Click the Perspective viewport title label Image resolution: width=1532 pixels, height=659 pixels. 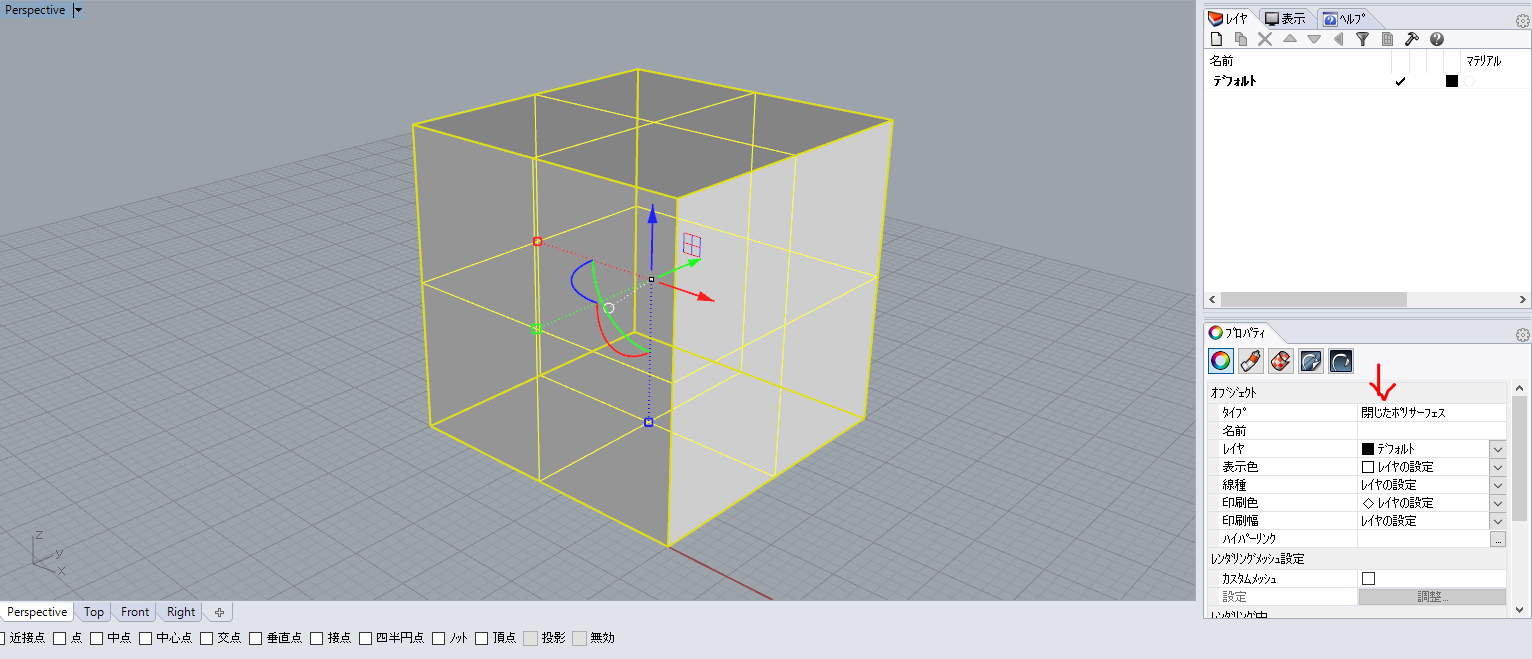point(36,10)
